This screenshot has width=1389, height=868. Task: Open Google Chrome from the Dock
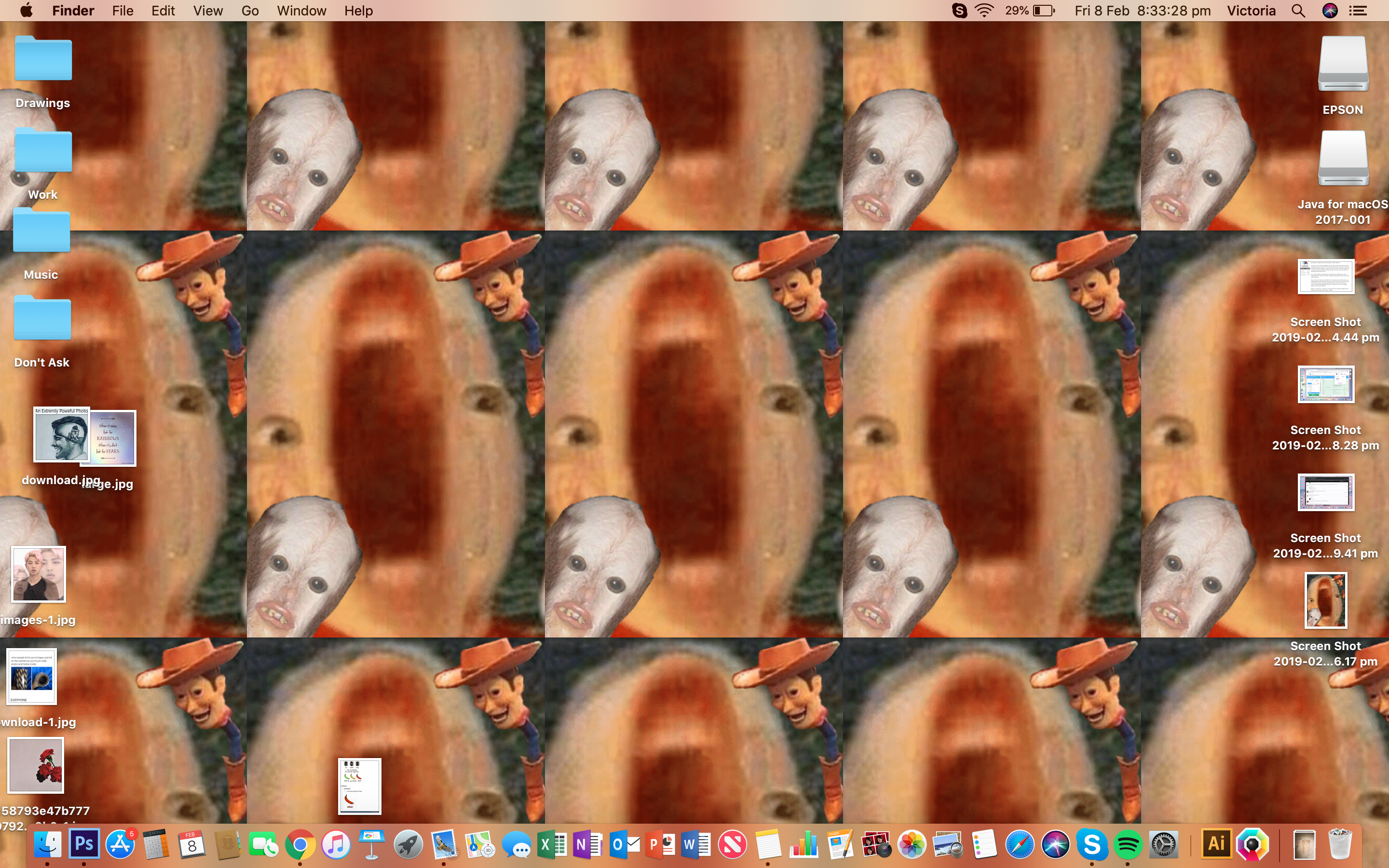300,844
